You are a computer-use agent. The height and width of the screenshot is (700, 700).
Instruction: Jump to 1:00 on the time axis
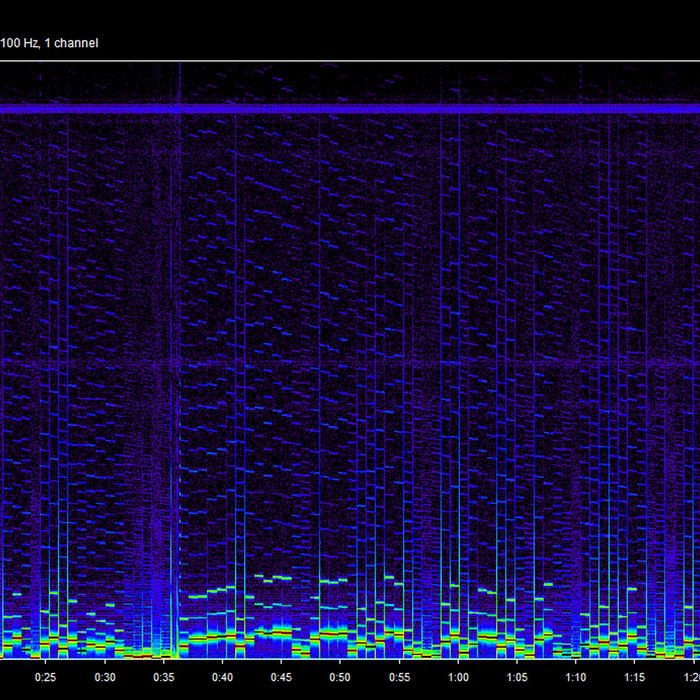[458, 677]
